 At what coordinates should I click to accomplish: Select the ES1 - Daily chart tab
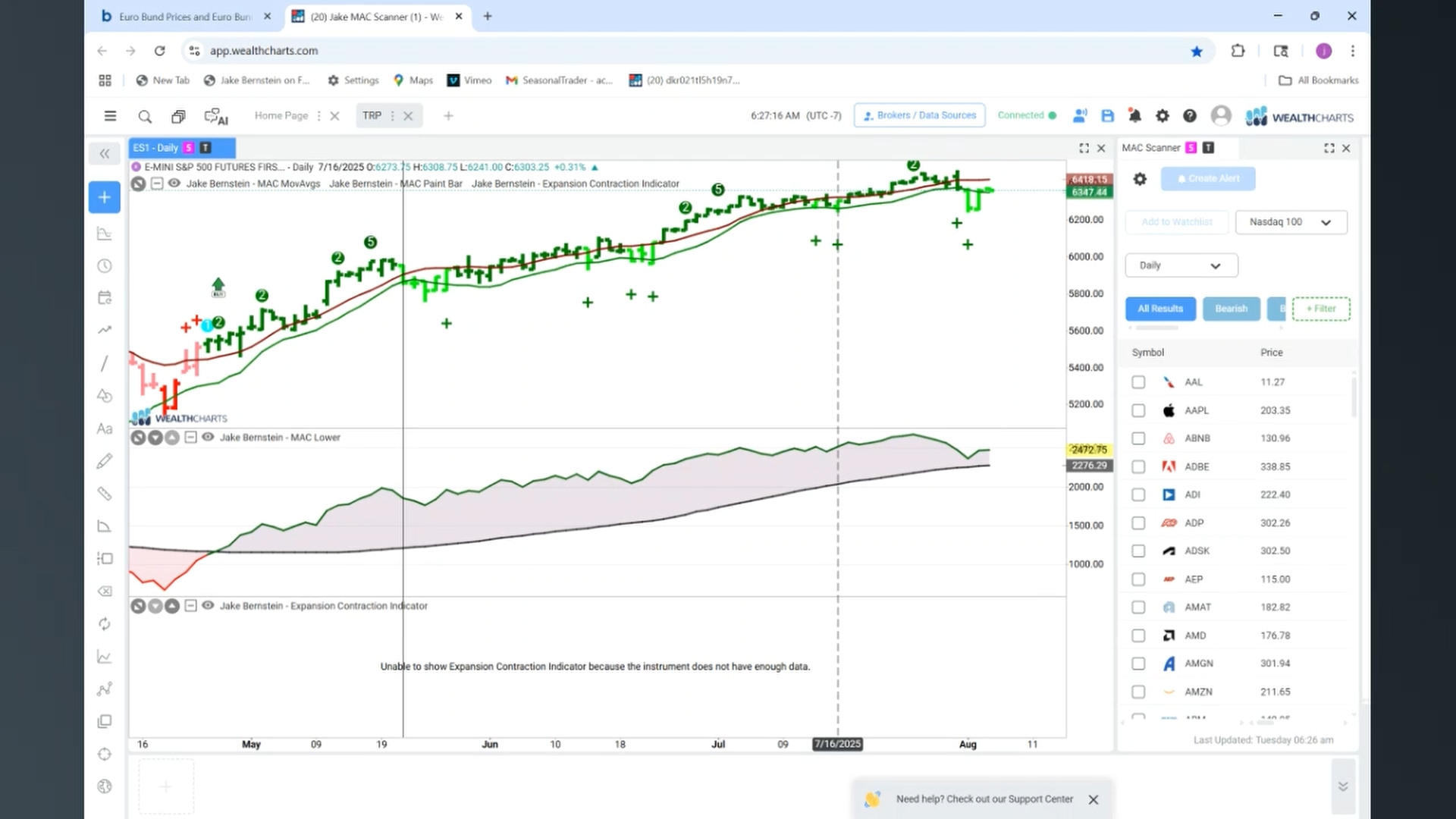(182, 148)
